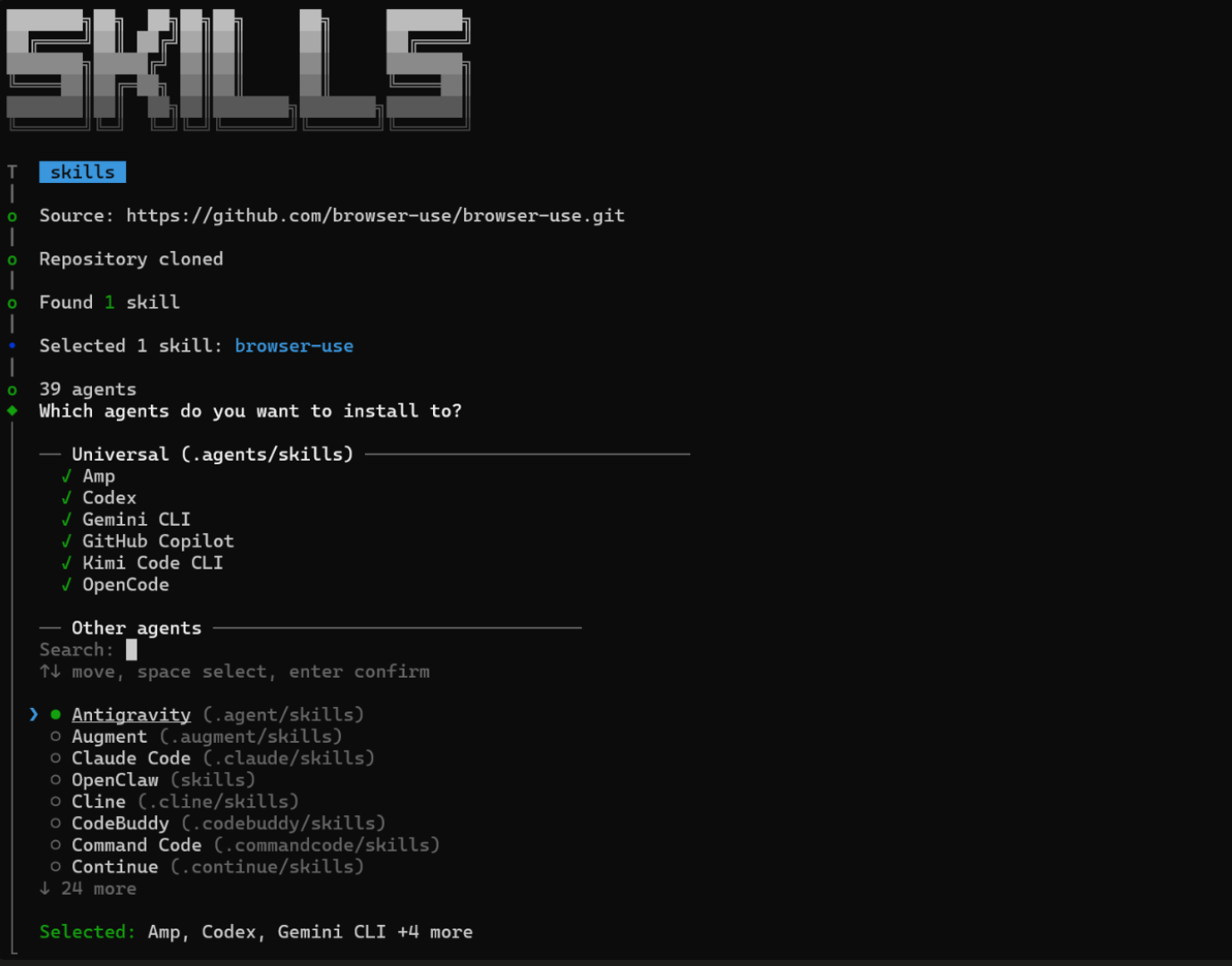The height and width of the screenshot is (966, 1232).
Task: Click the (.cline/skills) path text
Action: coord(218,802)
